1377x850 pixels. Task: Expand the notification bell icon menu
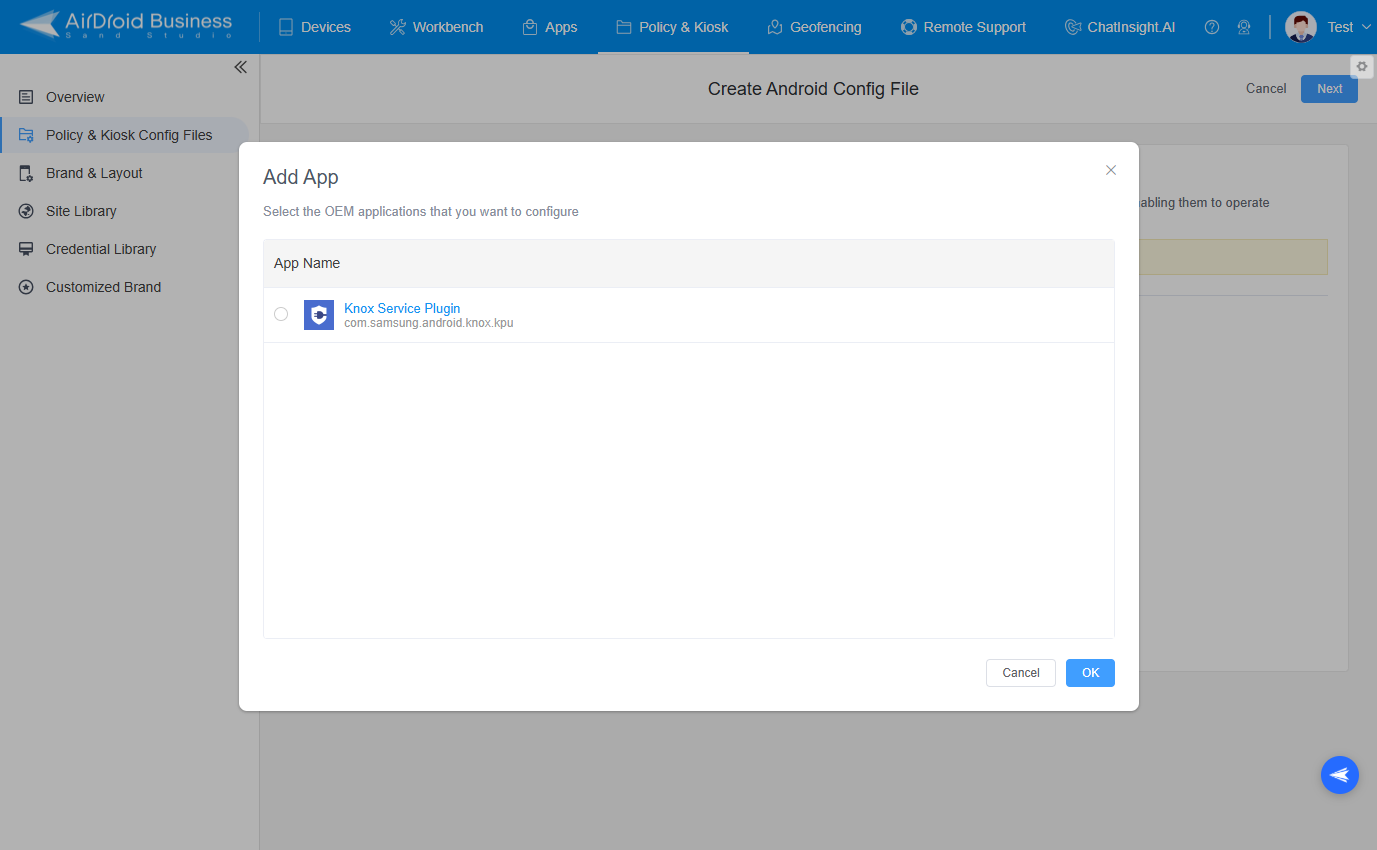tap(1244, 27)
